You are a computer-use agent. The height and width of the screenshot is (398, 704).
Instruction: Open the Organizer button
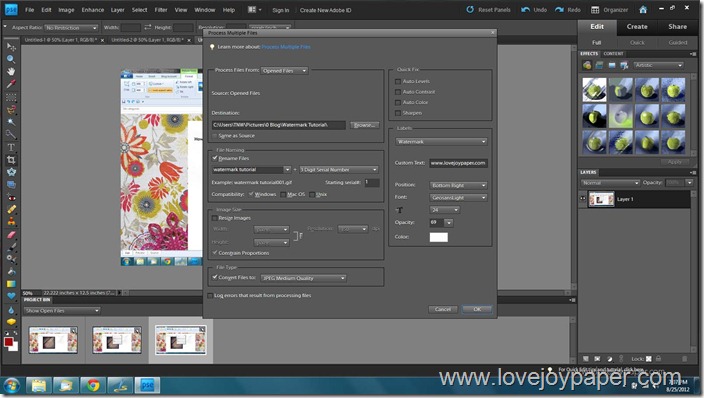point(609,9)
